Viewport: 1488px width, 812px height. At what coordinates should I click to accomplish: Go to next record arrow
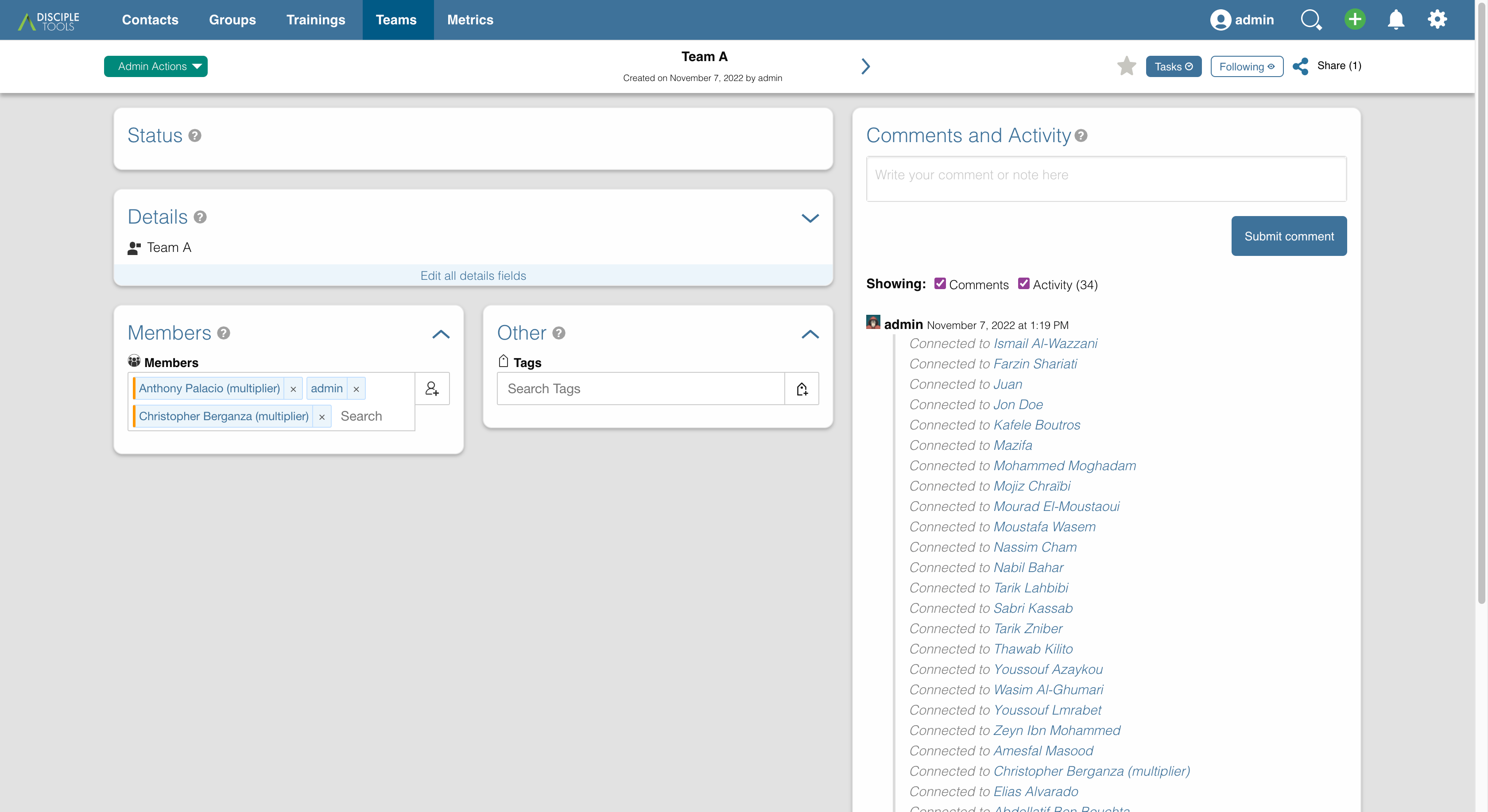pos(865,66)
